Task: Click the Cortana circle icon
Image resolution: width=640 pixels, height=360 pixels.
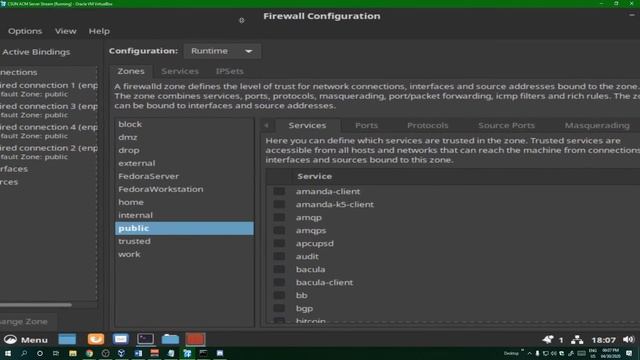Action: [x=40, y=353]
